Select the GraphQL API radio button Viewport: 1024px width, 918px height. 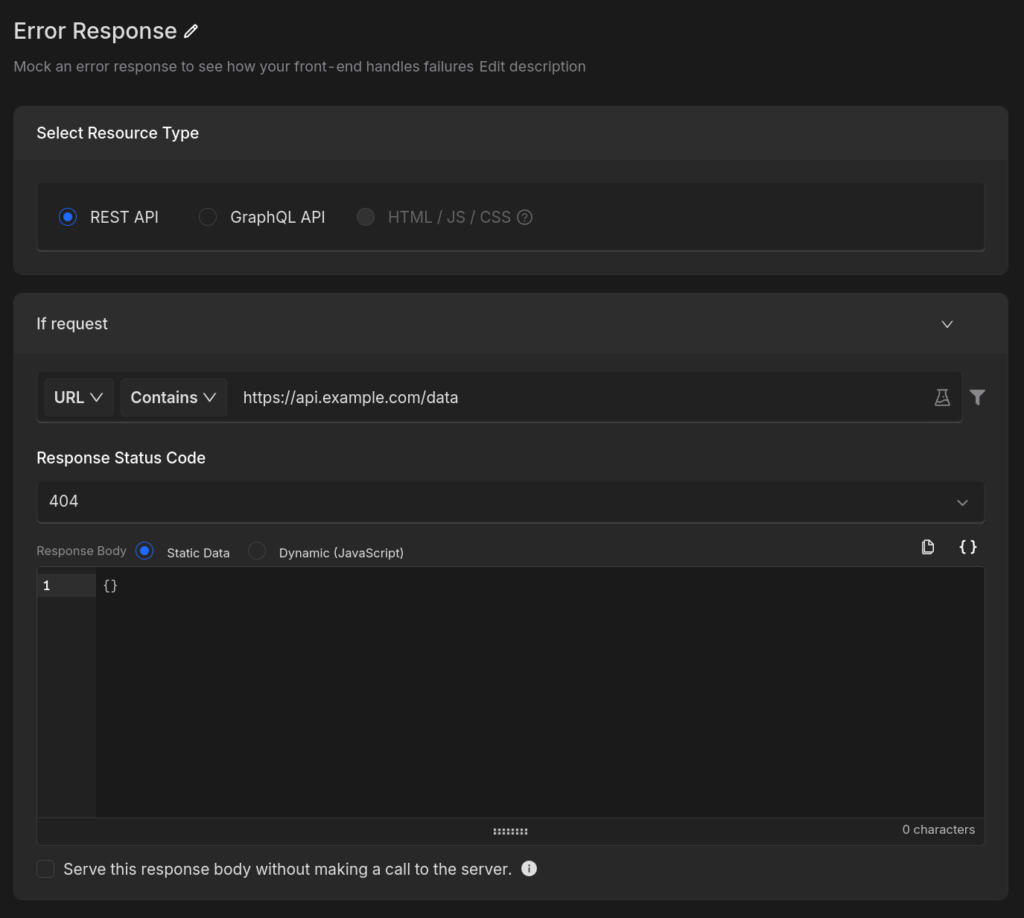click(x=208, y=217)
